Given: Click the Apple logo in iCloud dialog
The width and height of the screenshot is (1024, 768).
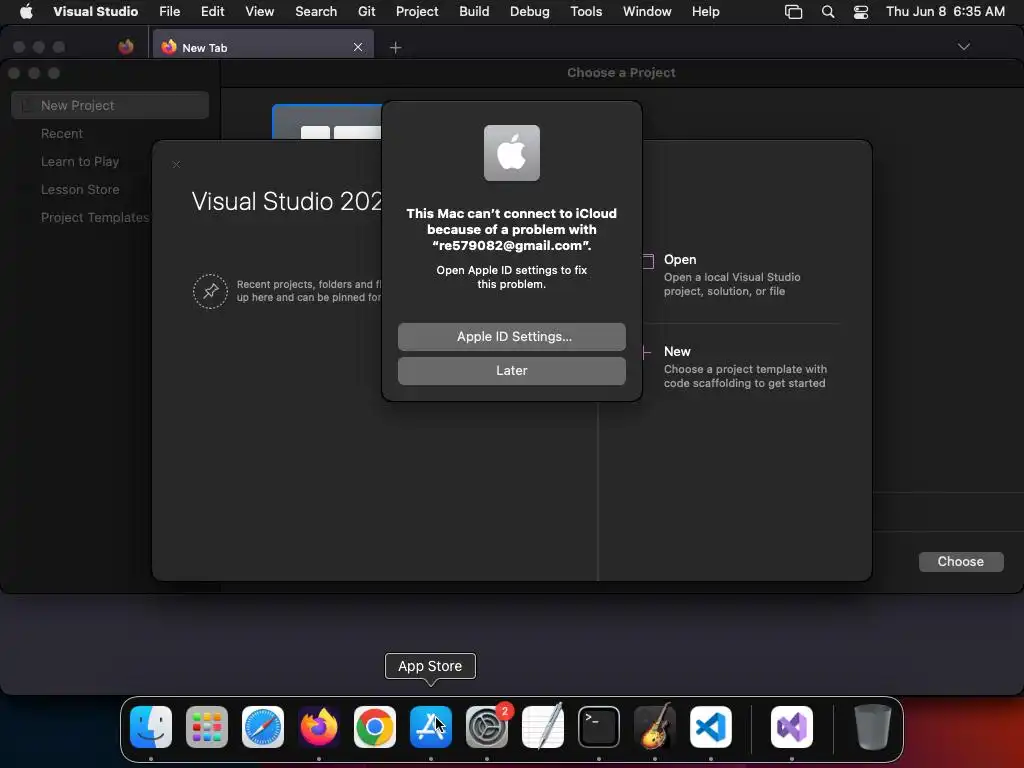Looking at the screenshot, I should pyautogui.click(x=511, y=153).
